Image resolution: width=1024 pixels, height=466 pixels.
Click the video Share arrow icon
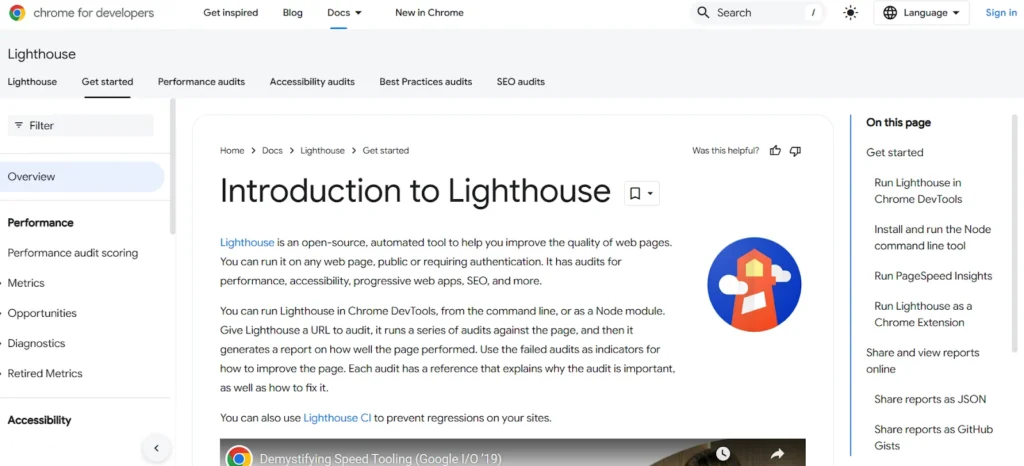click(777, 454)
